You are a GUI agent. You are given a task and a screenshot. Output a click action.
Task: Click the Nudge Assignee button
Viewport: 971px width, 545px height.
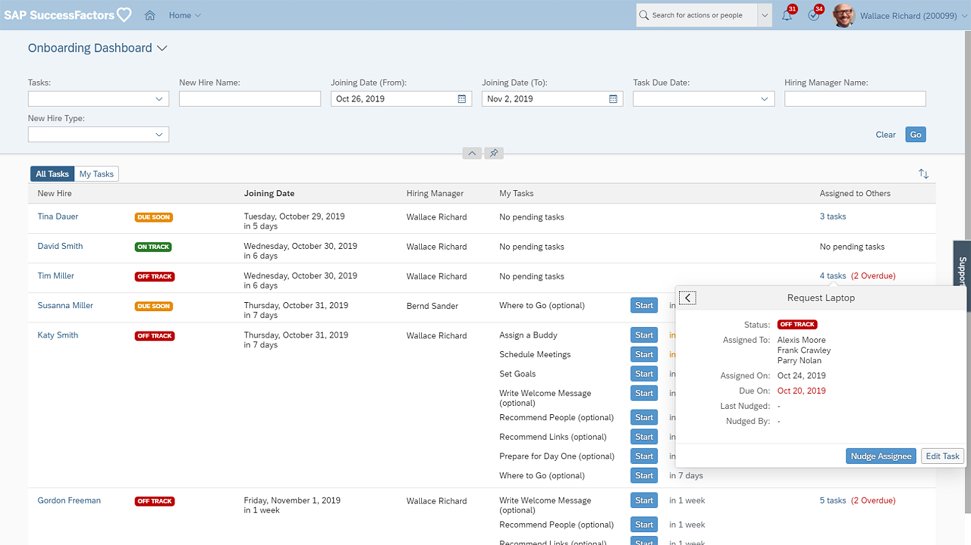point(880,456)
